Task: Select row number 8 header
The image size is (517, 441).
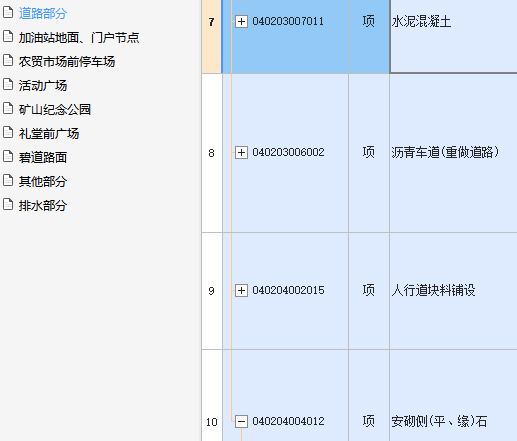Action: (212, 153)
